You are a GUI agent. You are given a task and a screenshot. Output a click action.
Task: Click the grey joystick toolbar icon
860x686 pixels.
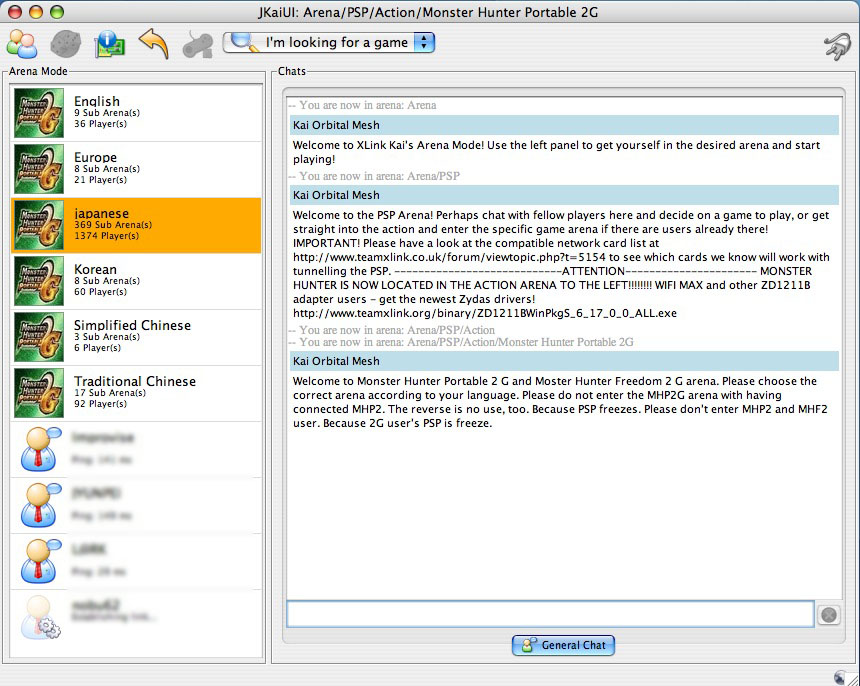(197, 44)
